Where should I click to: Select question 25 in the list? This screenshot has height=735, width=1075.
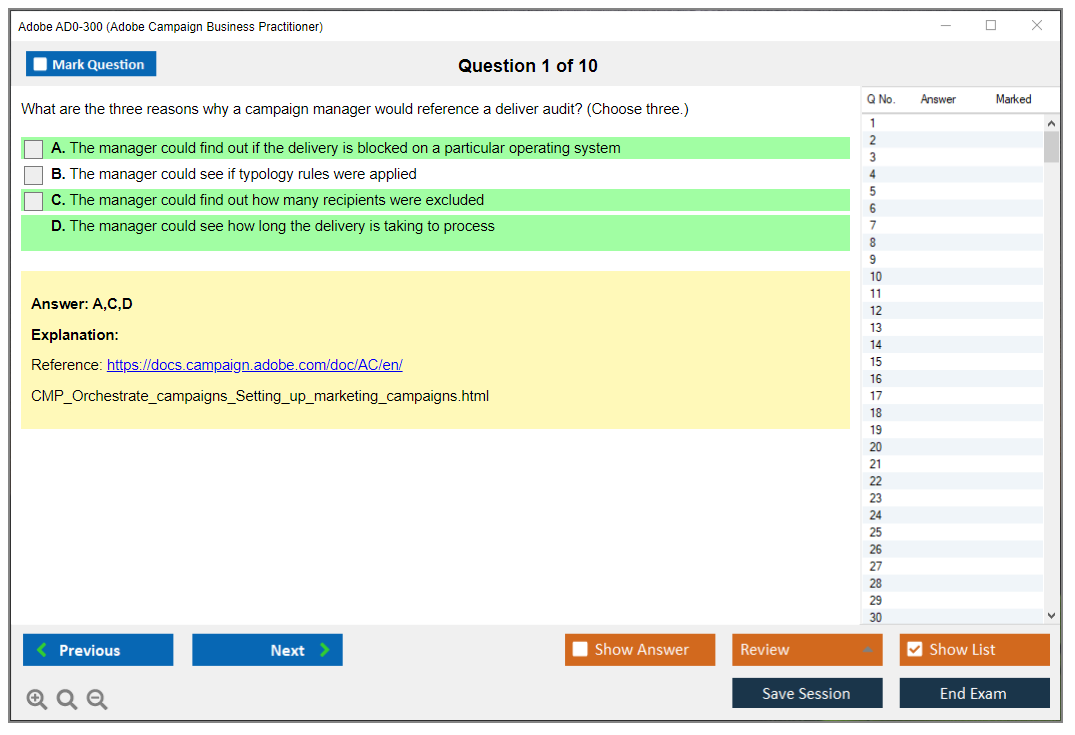click(x=876, y=532)
